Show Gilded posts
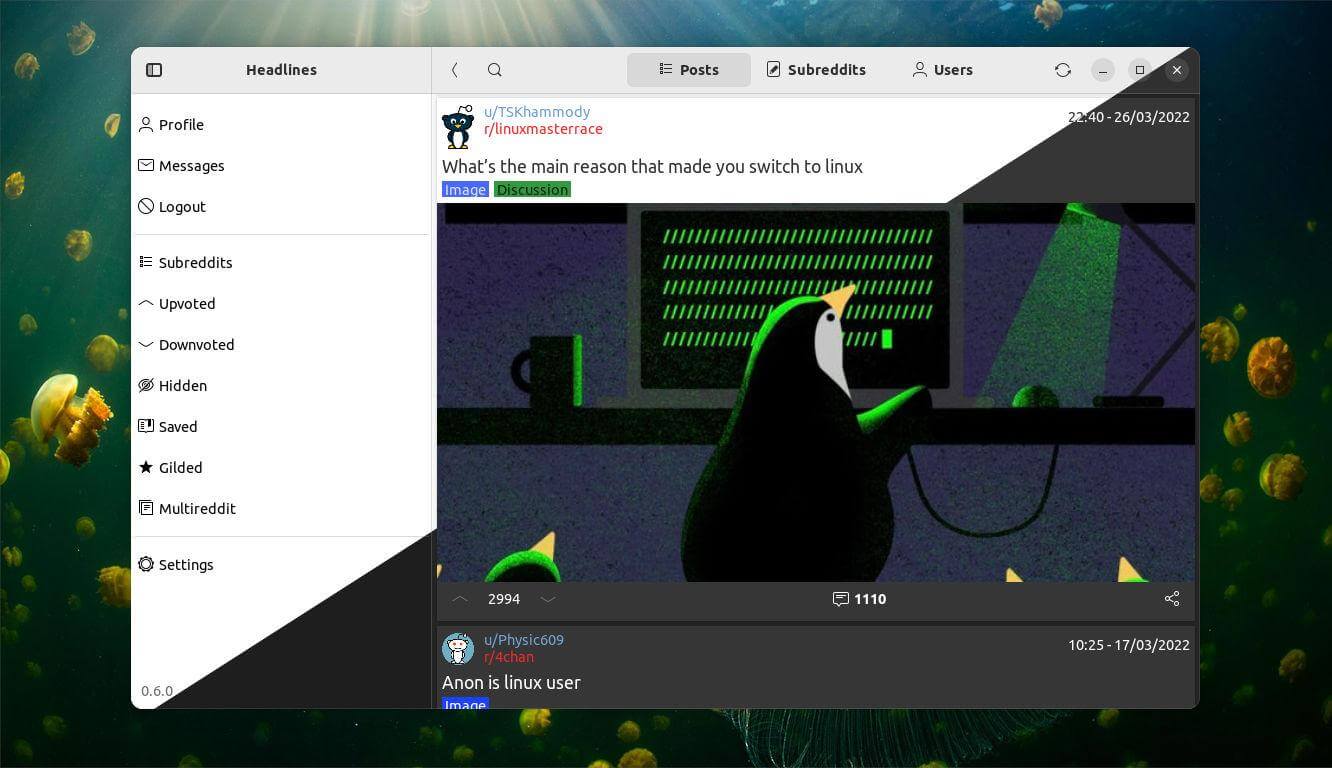The height and width of the screenshot is (768, 1332). point(281,468)
